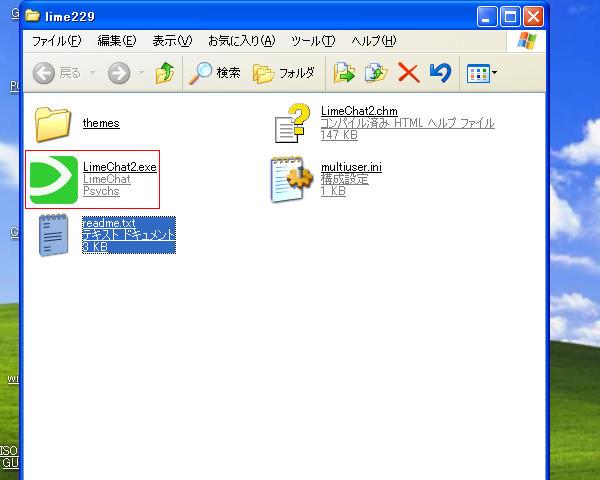Go up one folder level
The height and width of the screenshot is (480, 600).
pyautogui.click(x=165, y=73)
